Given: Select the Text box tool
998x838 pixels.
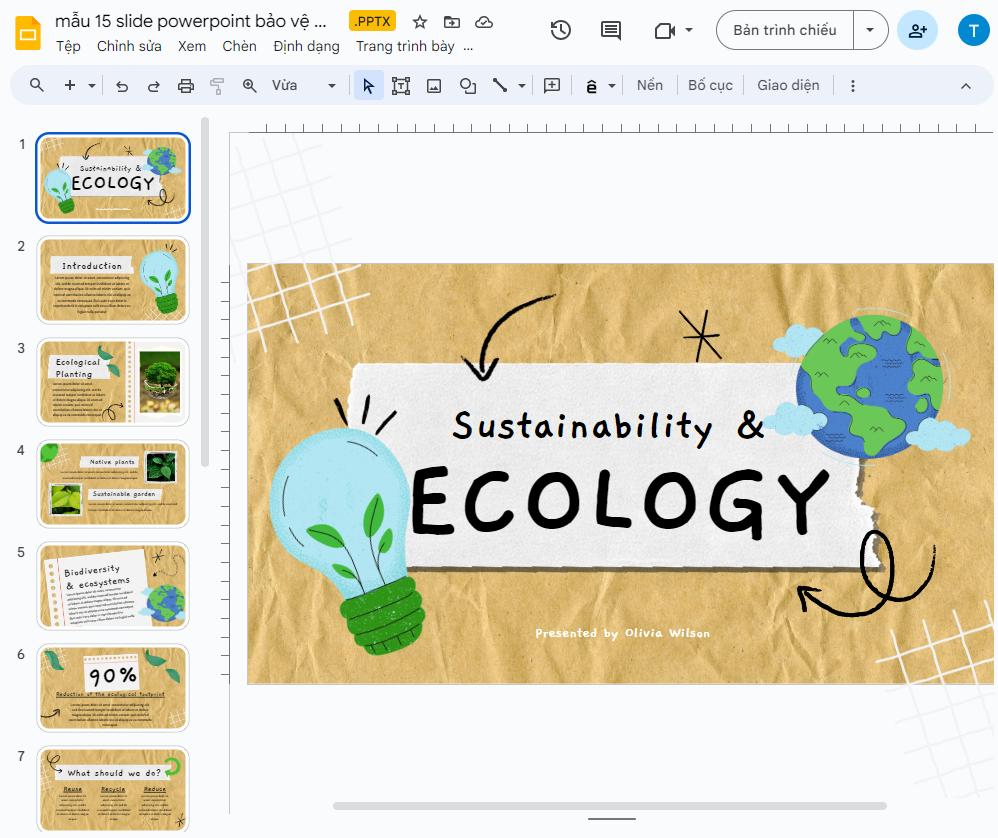Looking at the screenshot, I should (401, 85).
